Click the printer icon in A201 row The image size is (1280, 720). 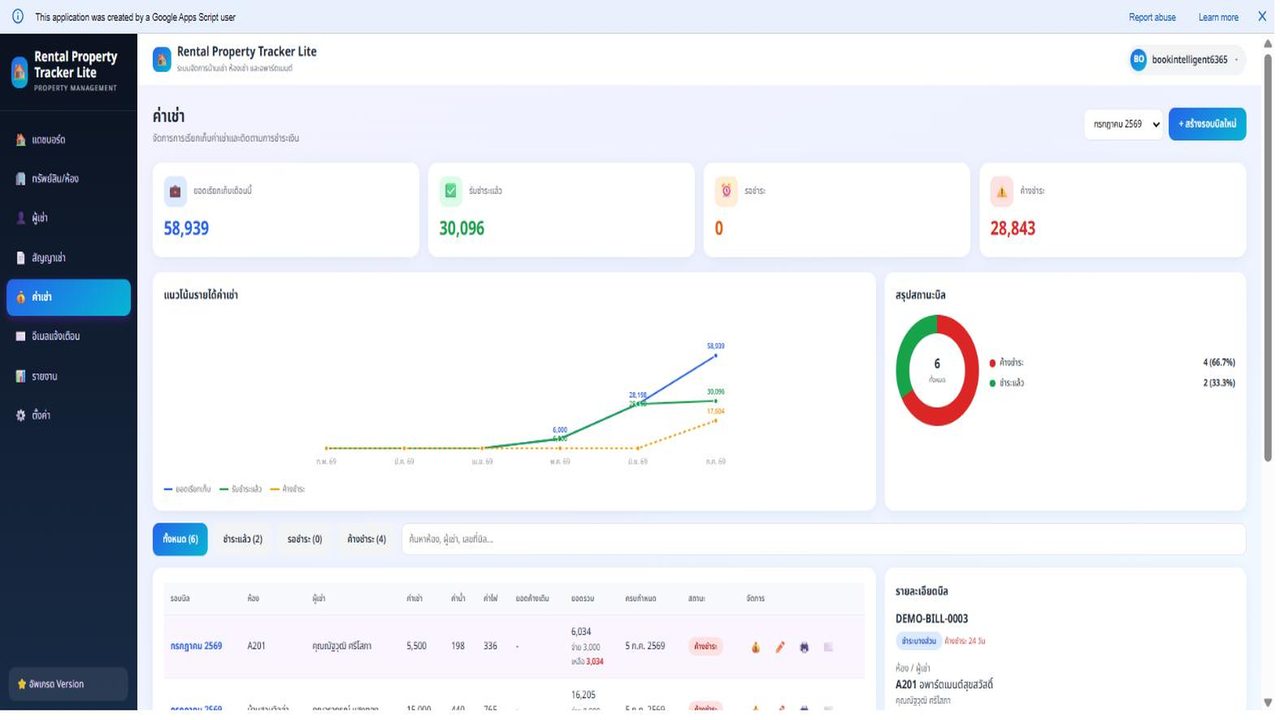pyautogui.click(x=804, y=647)
